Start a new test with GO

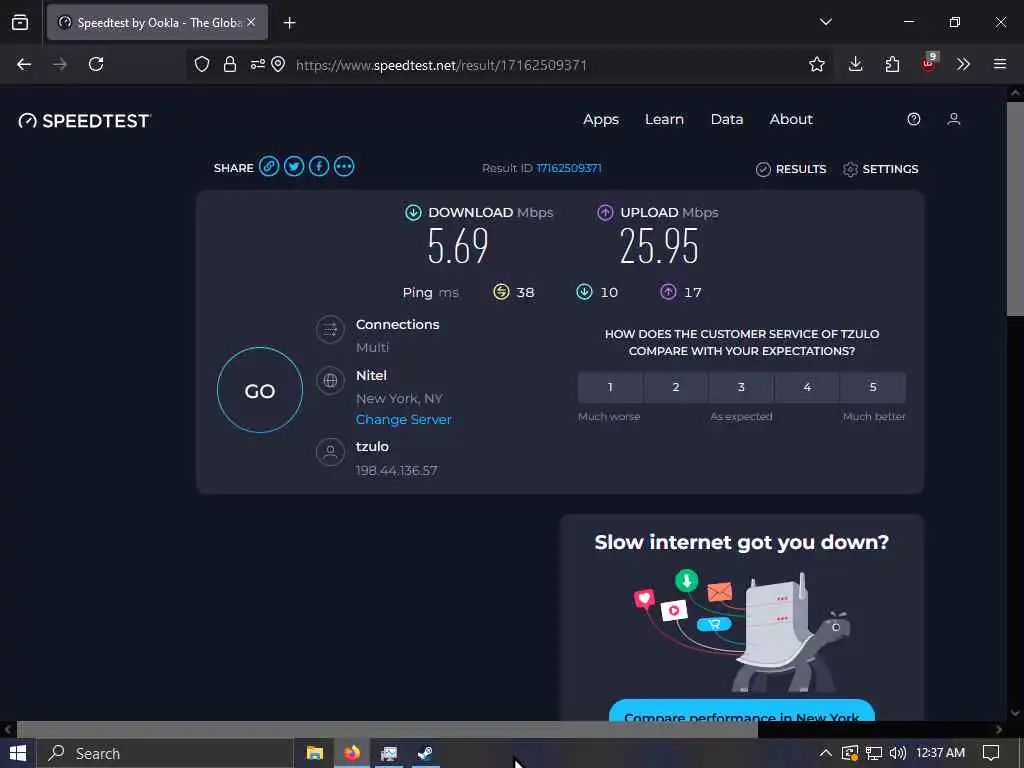(260, 390)
